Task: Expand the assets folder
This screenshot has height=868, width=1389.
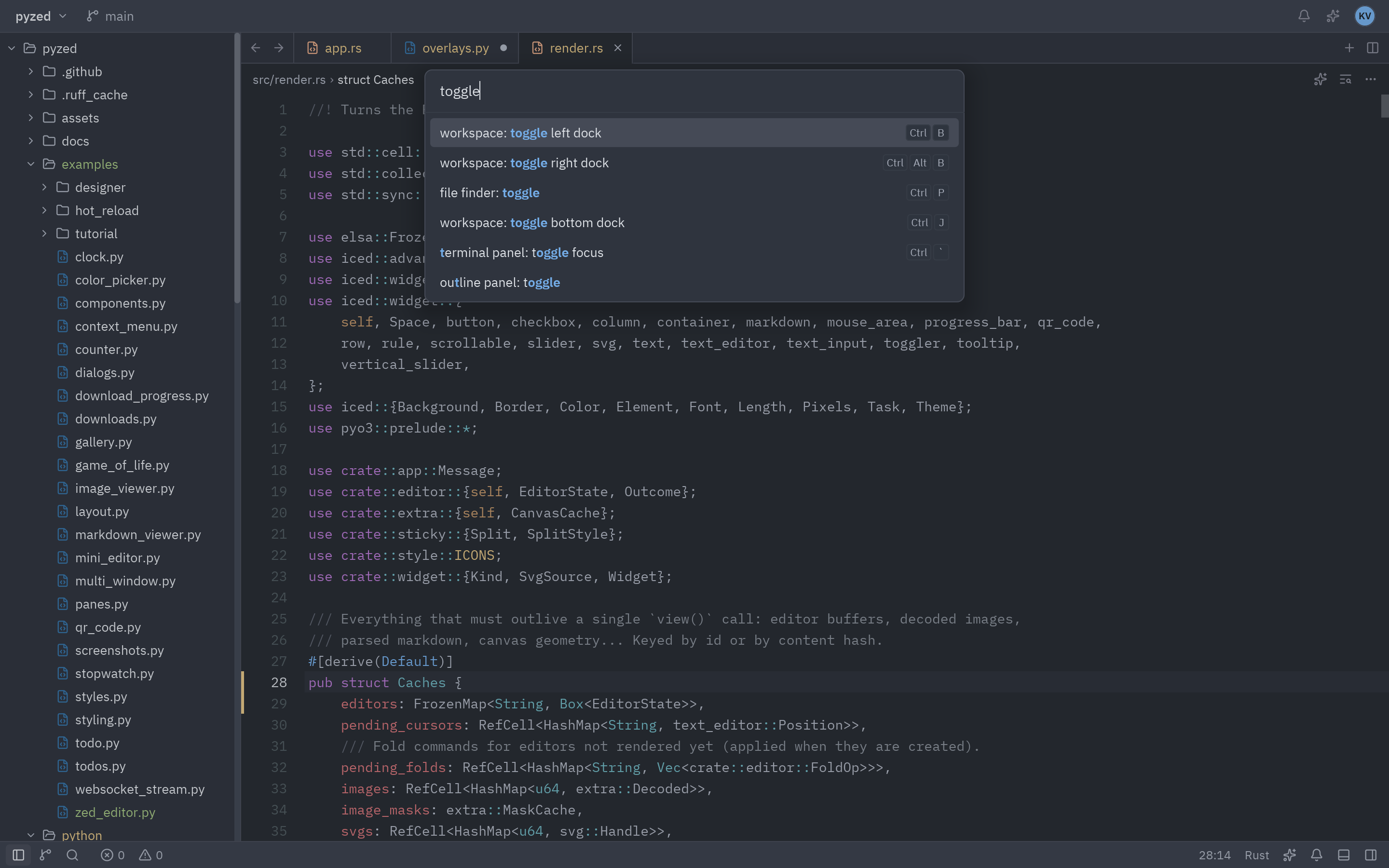Action: coord(31,118)
